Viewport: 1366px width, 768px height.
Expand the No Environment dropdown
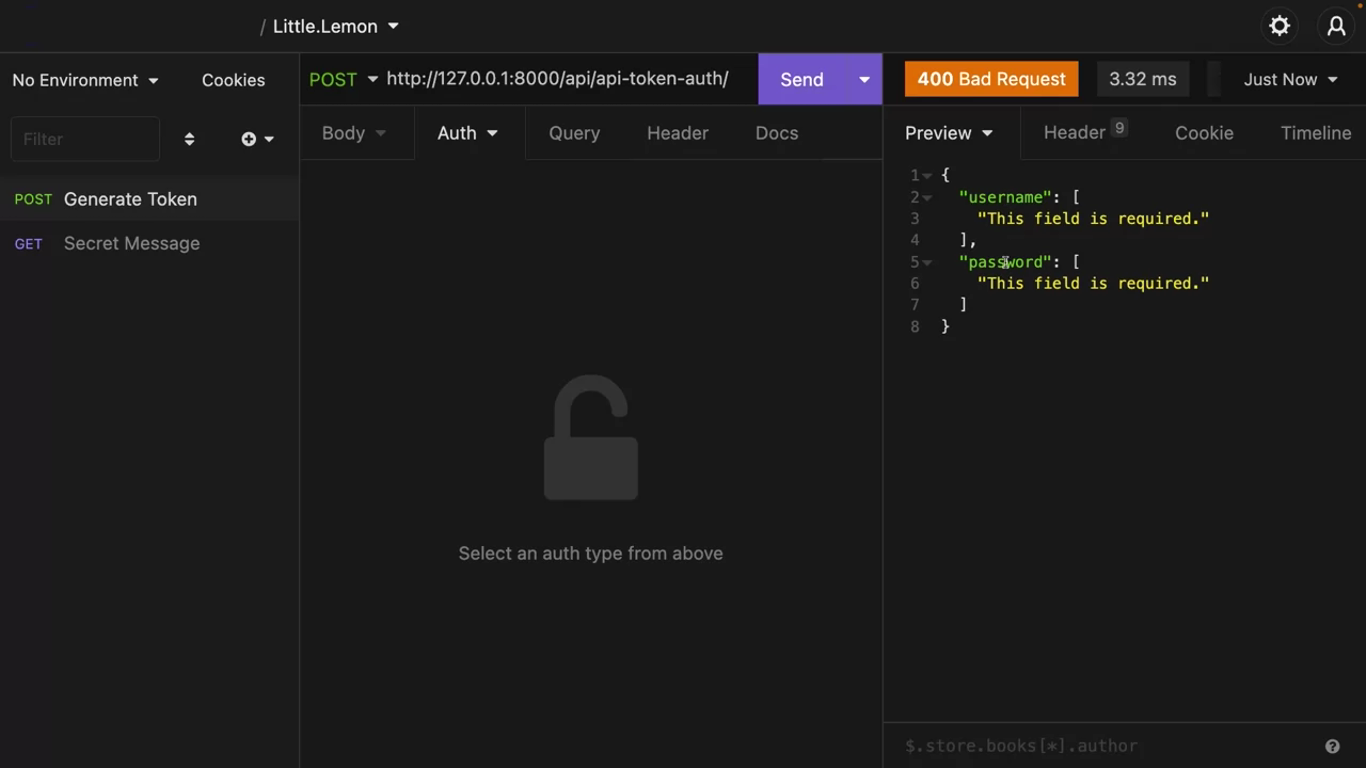pyautogui.click(x=85, y=80)
